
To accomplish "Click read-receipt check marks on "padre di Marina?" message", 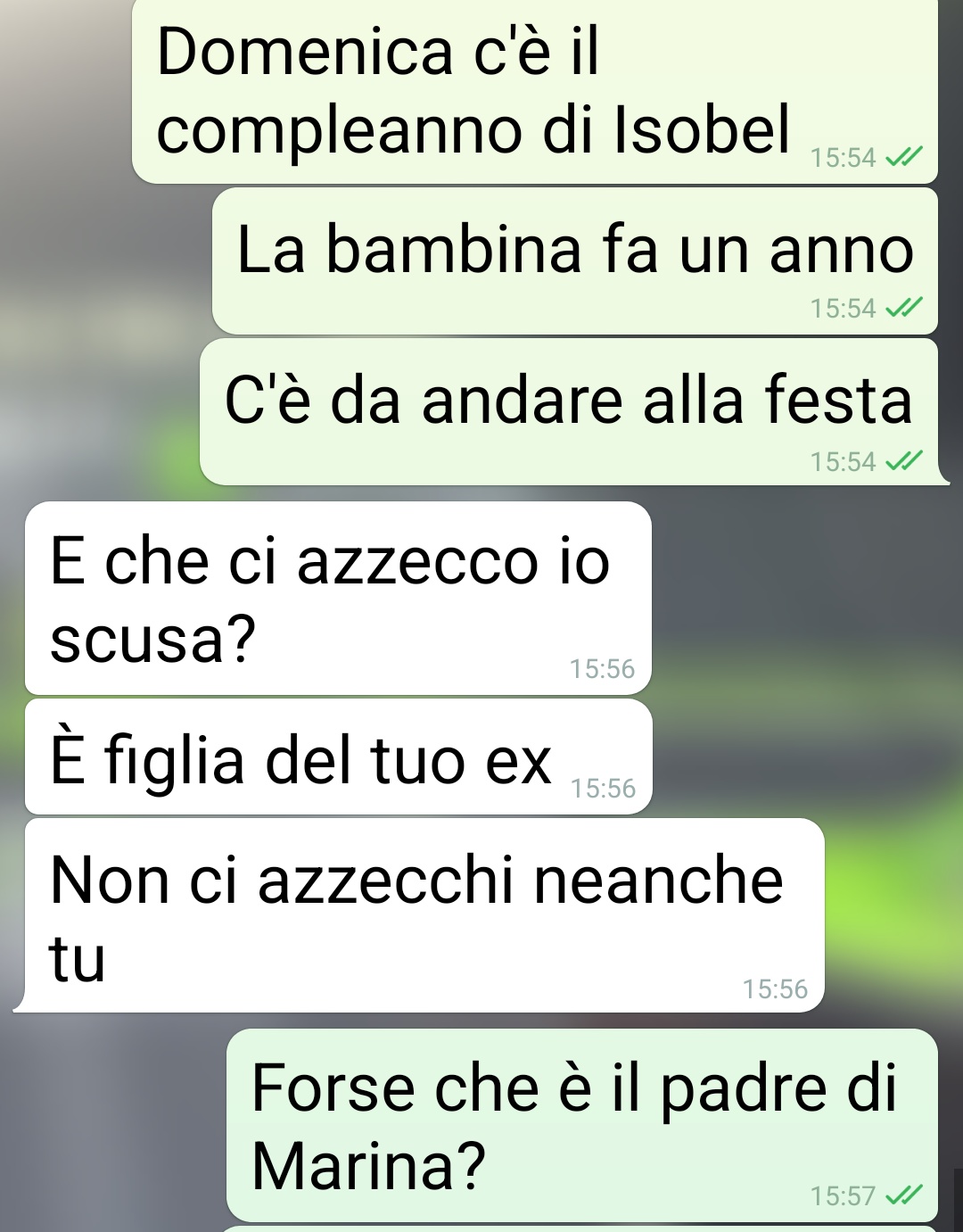I will click(x=903, y=1195).
